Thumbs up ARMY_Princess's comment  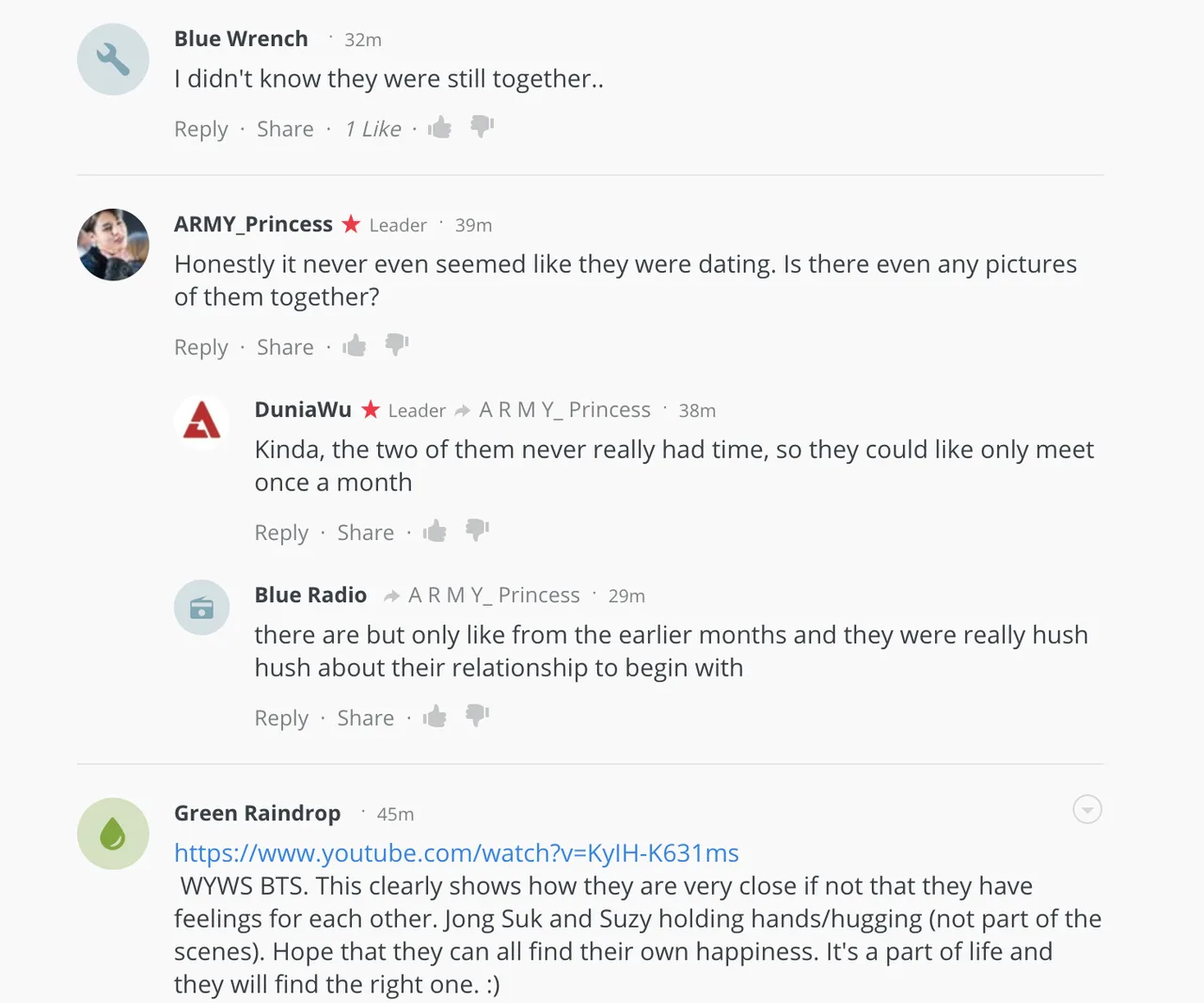(355, 345)
